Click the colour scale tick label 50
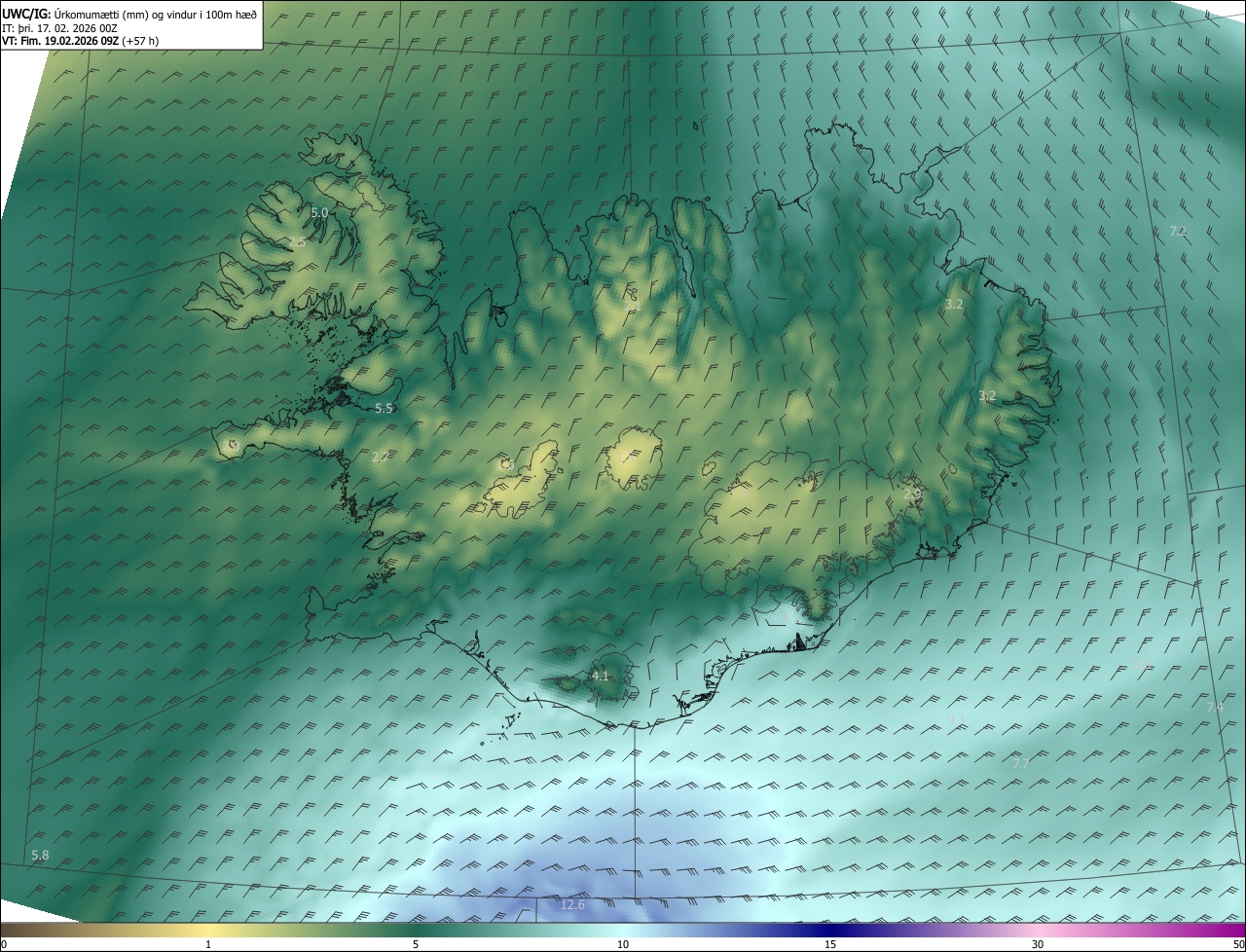The height and width of the screenshot is (952, 1246). pyautogui.click(x=1238, y=944)
